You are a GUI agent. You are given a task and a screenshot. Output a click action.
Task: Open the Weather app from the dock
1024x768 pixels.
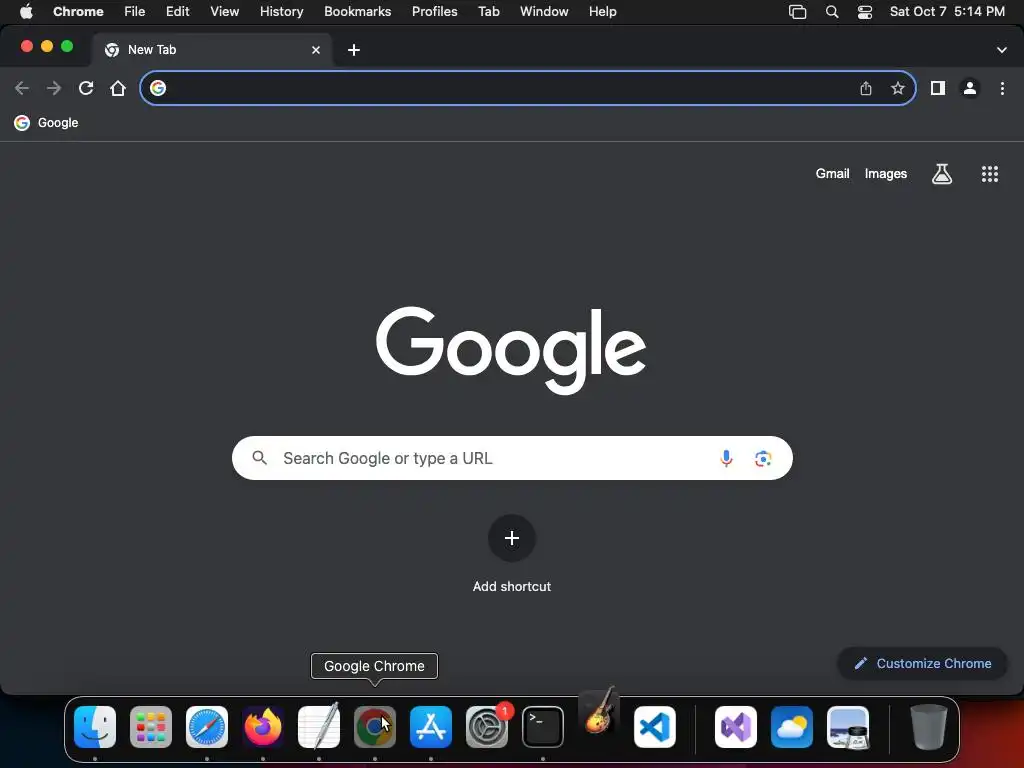click(x=792, y=727)
